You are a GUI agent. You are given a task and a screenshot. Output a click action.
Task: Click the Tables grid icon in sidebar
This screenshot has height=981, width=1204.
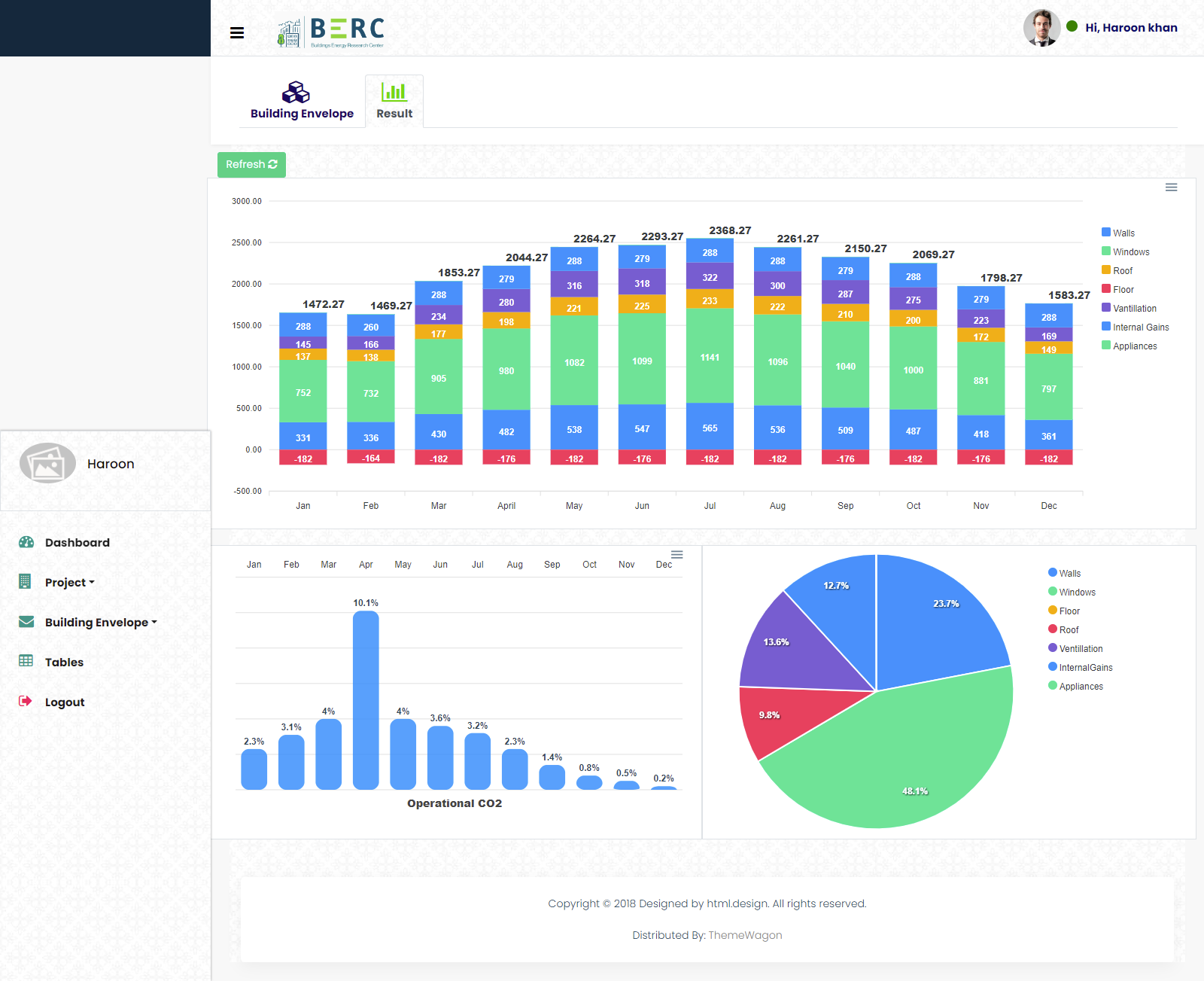[x=26, y=661]
